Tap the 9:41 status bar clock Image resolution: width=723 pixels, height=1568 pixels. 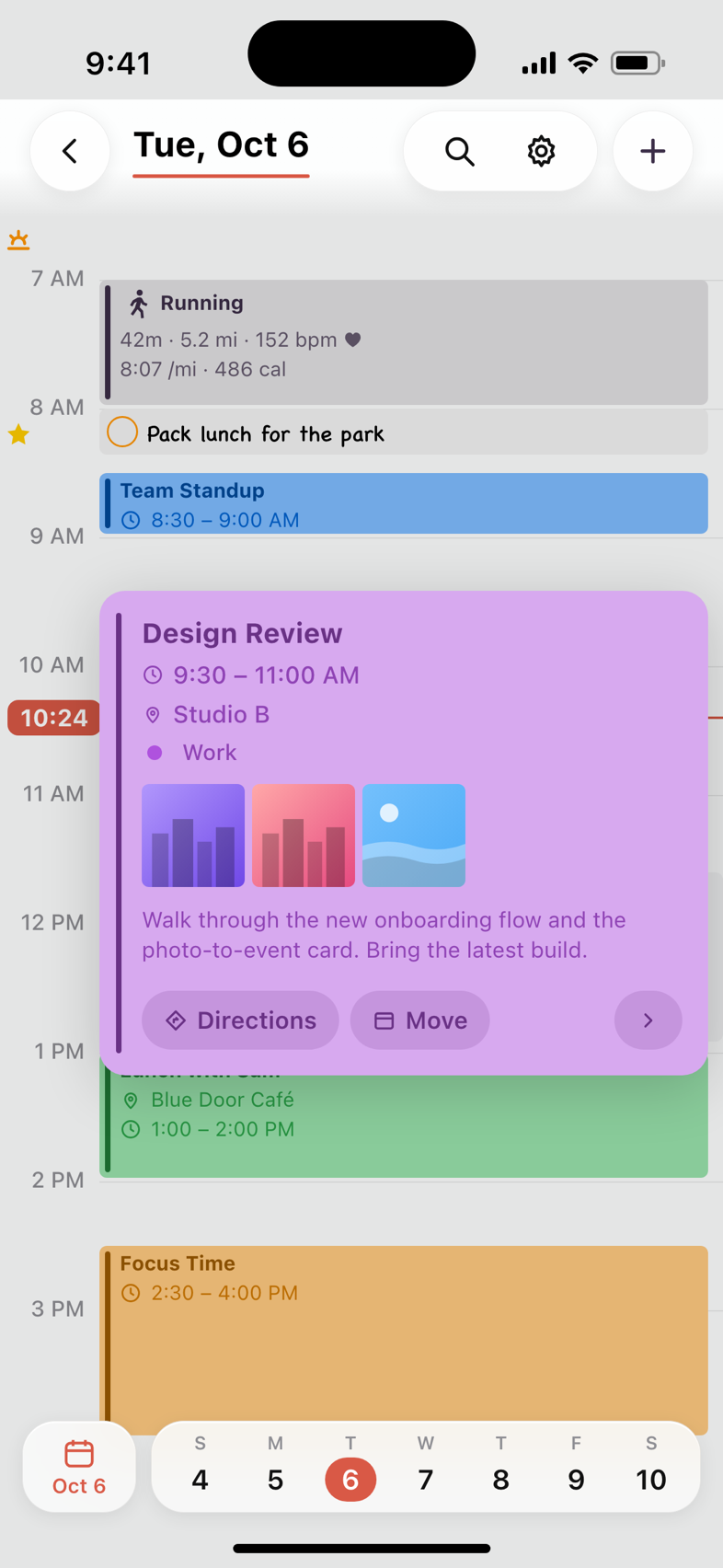pyautogui.click(x=118, y=63)
